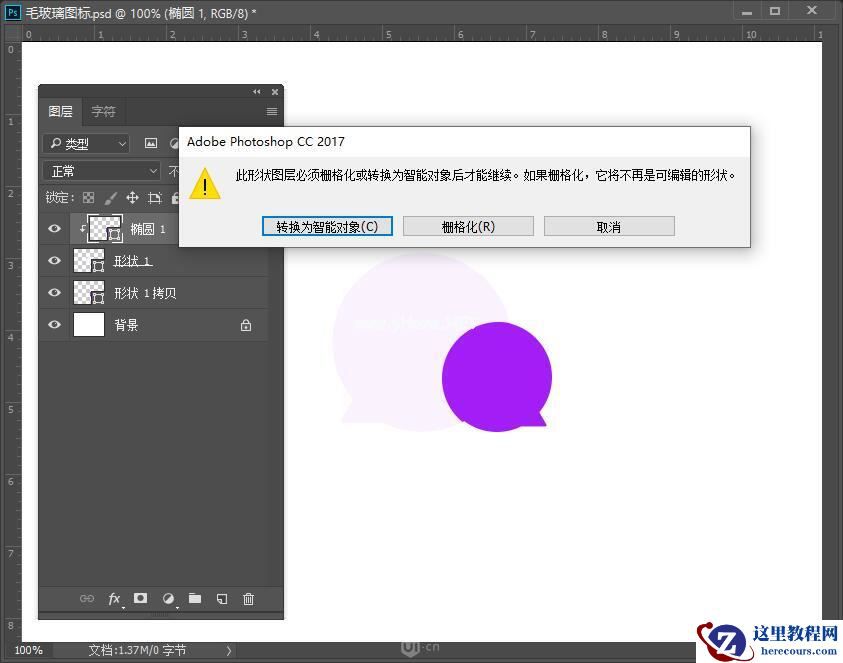This screenshot has width=843, height=663.
Task: Hide the 椭圆 1 layer
Action: pyautogui.click(x=55, y=228)
